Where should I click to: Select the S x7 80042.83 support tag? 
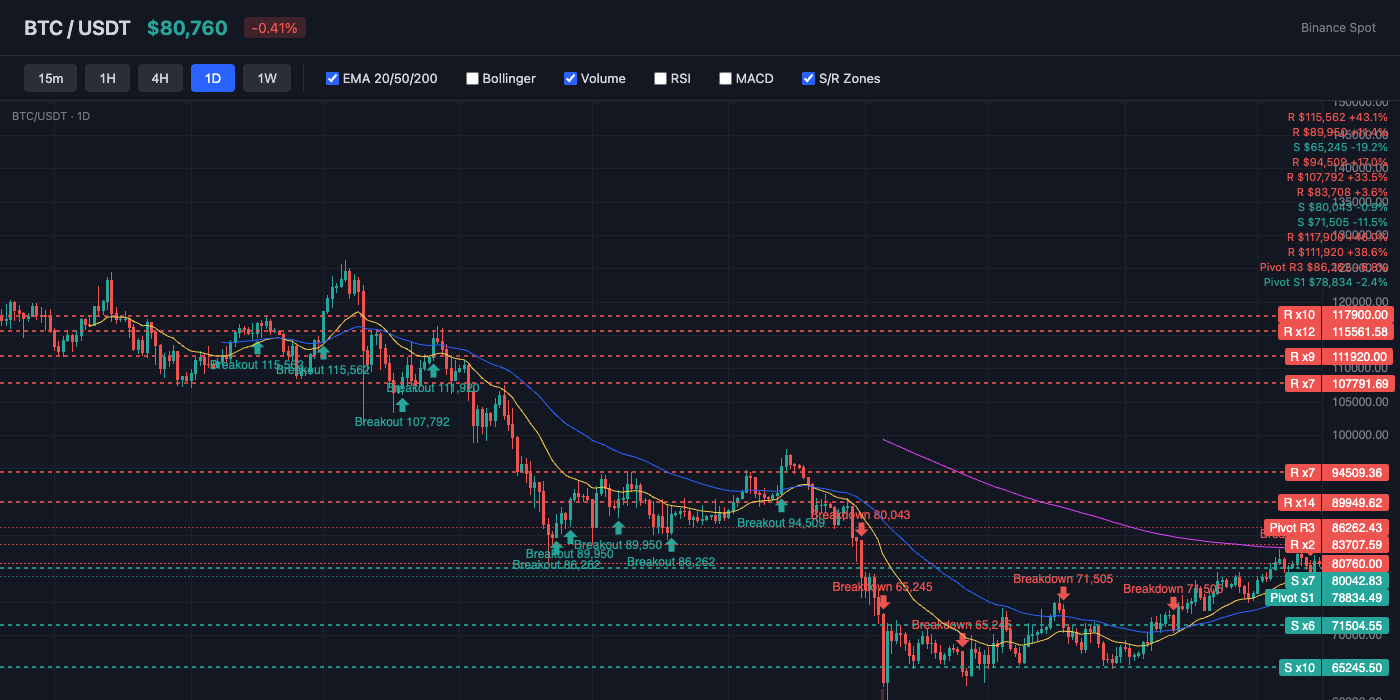coord(1339,580)
